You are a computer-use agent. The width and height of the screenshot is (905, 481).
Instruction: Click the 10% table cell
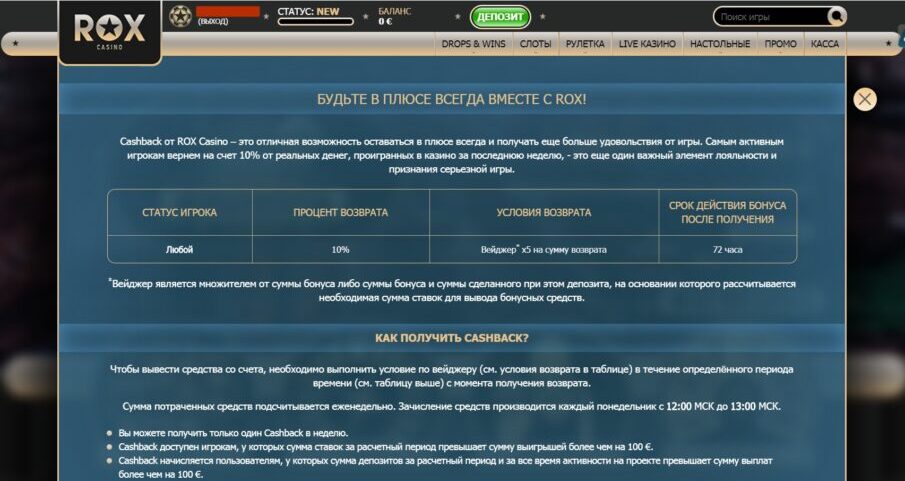(341, 249)
